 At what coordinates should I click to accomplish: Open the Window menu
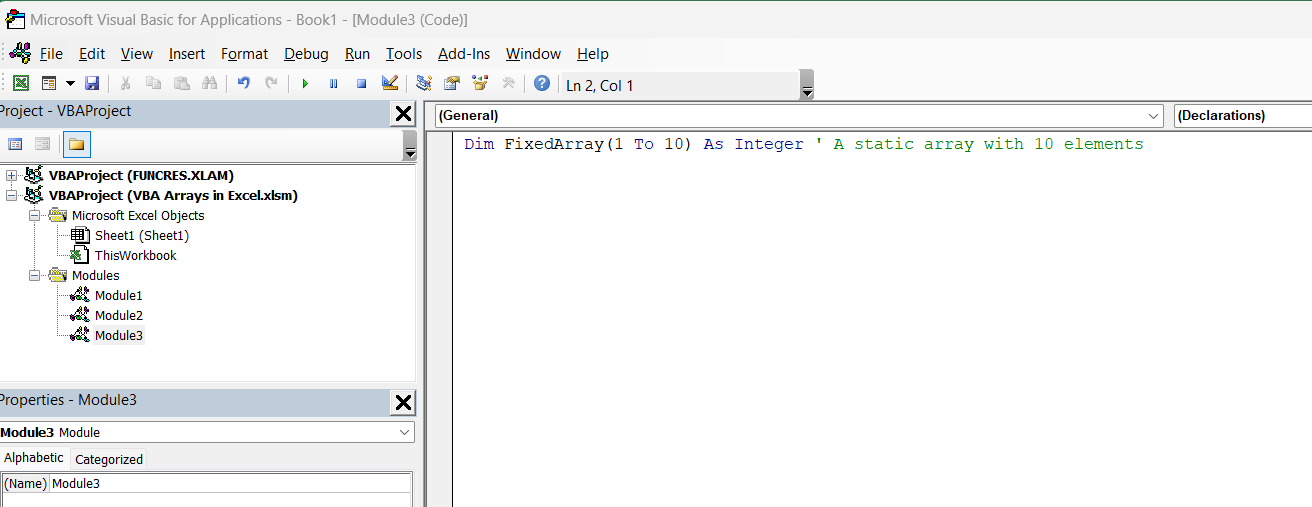(533, 54)
